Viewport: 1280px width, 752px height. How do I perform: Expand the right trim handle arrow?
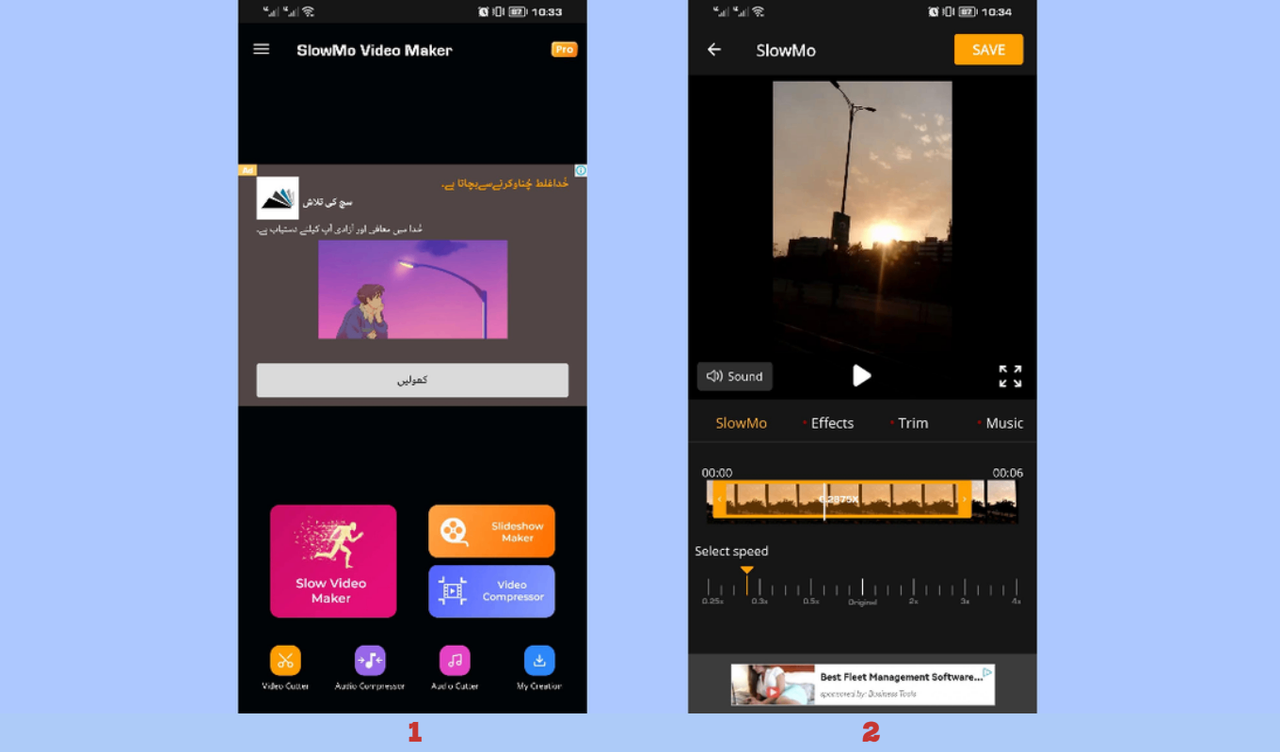tap(964, 501)
